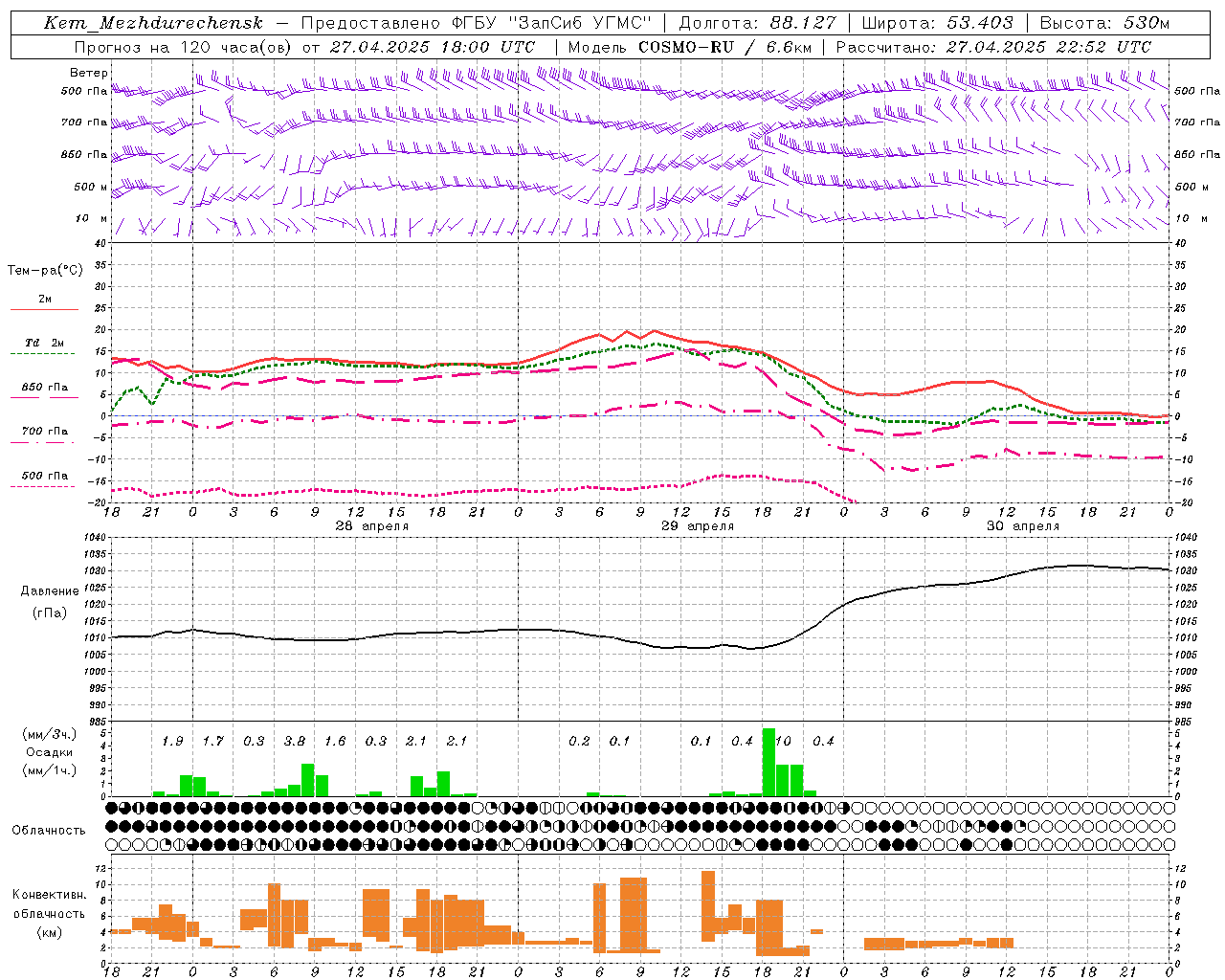Click the 'Ветер' wind panel label
Image resolution: width=1225 pixels, height=980 pixels.
[89, 73]
